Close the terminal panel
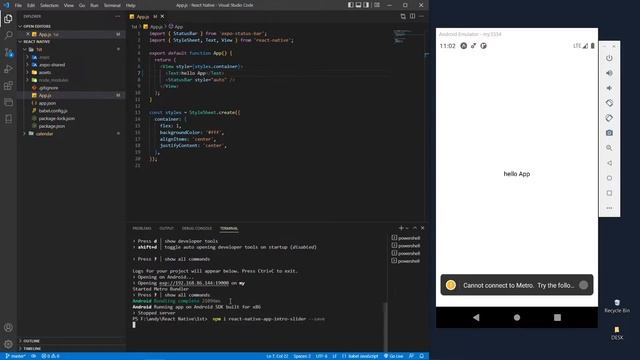Viewport: 640px width, 360px height. click(422, 228)
